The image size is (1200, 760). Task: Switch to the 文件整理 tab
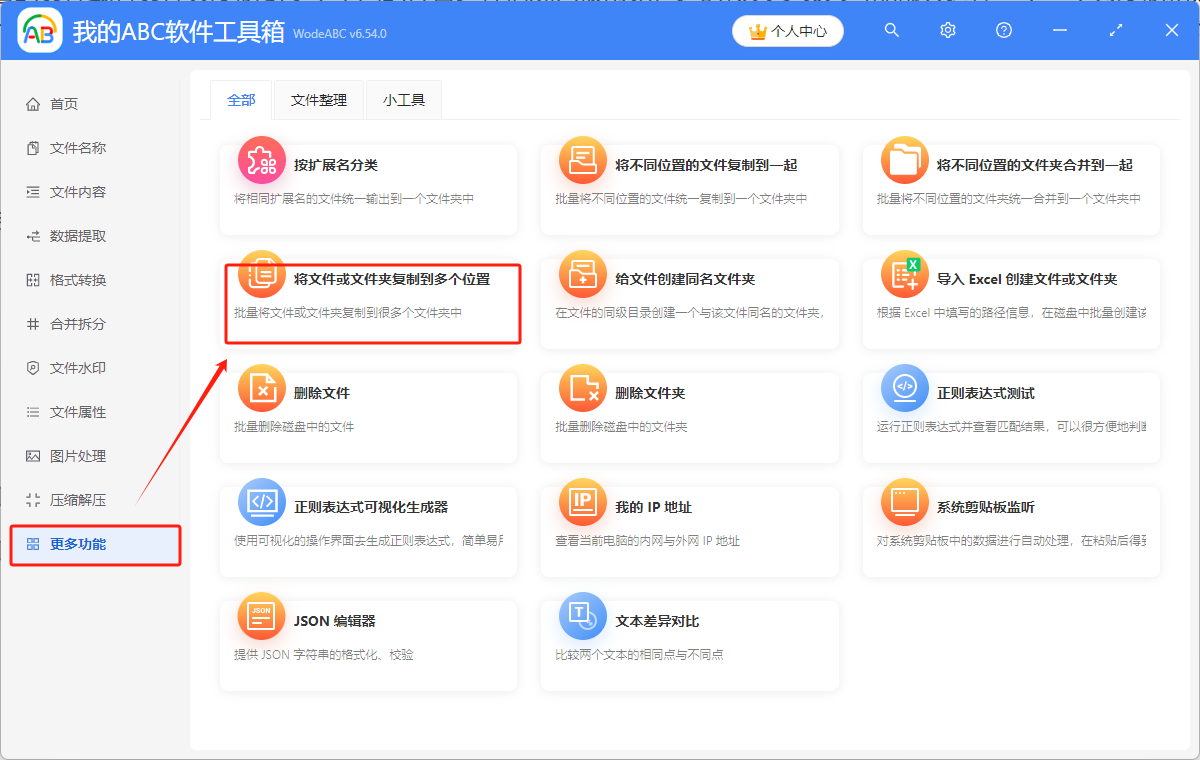[318, 100]
